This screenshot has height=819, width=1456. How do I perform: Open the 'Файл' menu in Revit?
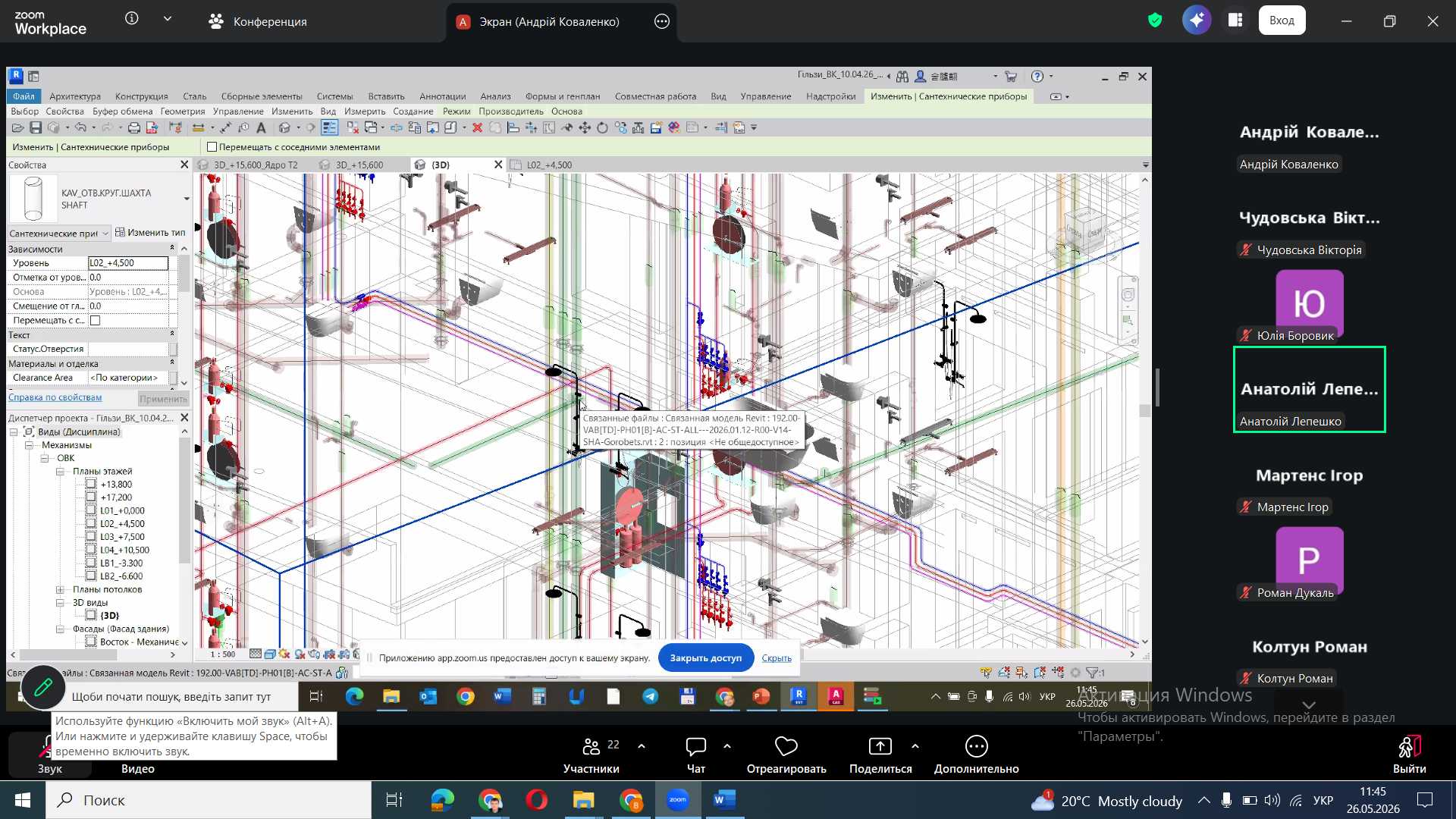(24, 96)
